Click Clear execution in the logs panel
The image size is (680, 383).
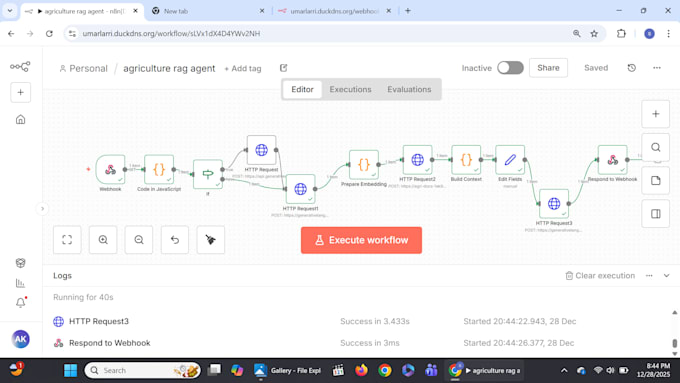click(x=600, y=275)
